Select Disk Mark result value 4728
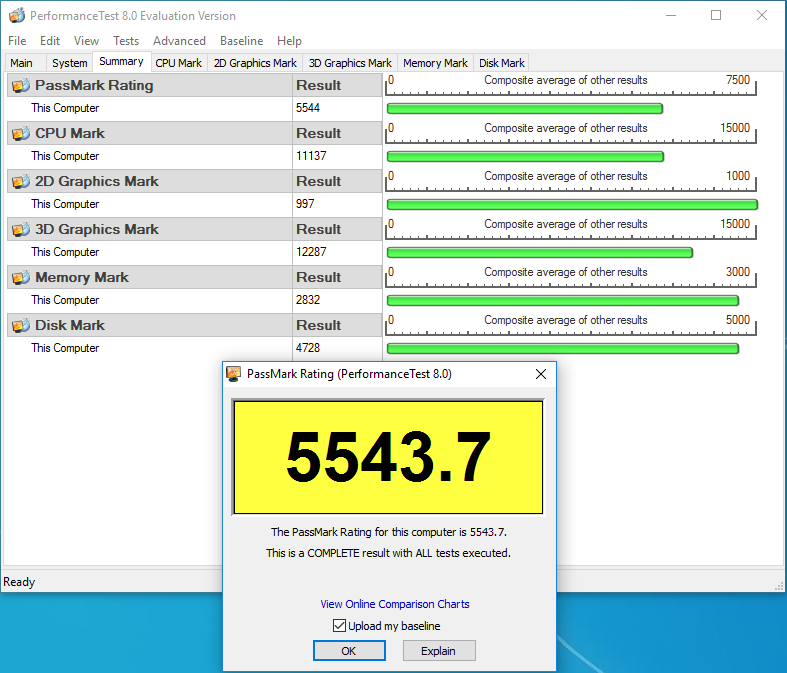Image resolution: width=787 pixels, height=673 pixels. coord(308,348)
